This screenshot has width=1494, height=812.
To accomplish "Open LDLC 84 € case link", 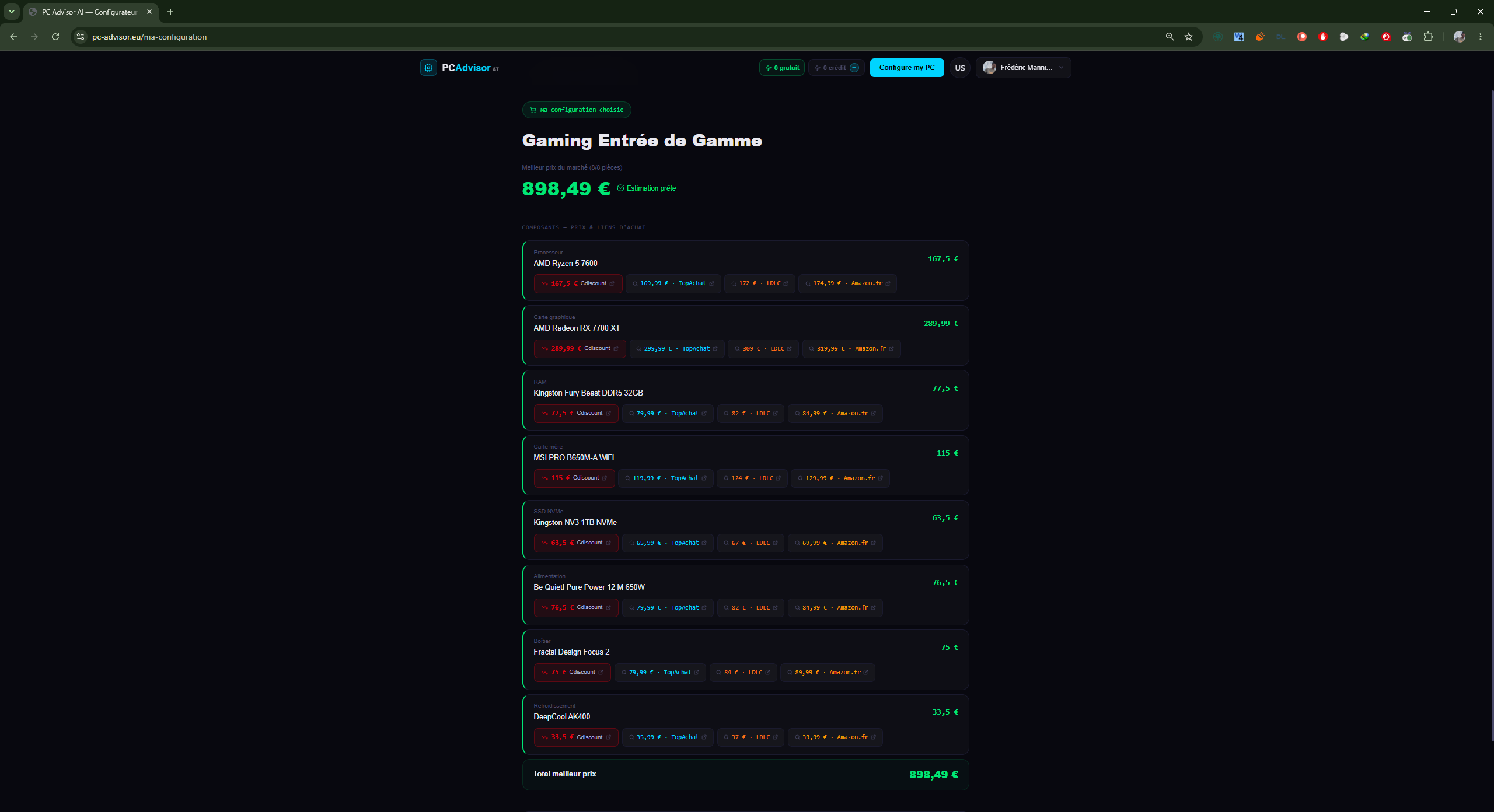I will [743, 673].
